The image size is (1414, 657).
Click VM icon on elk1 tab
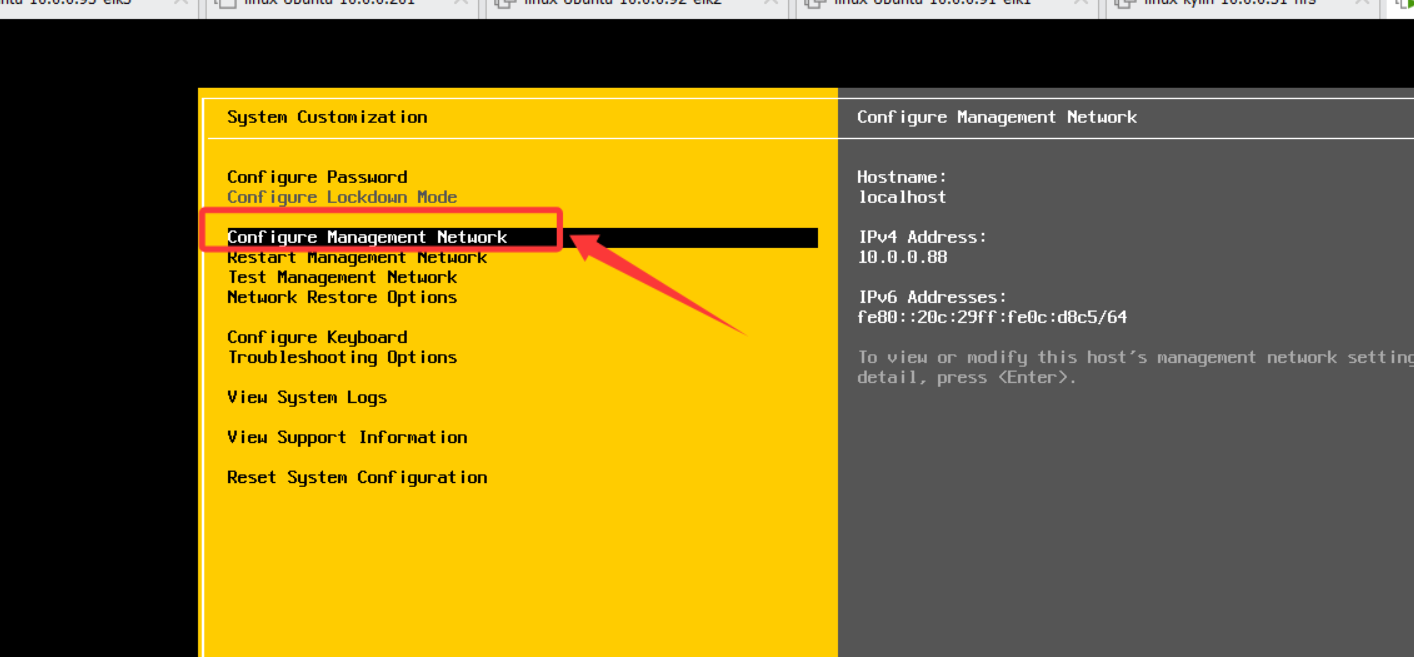click(x=816, y=4)
